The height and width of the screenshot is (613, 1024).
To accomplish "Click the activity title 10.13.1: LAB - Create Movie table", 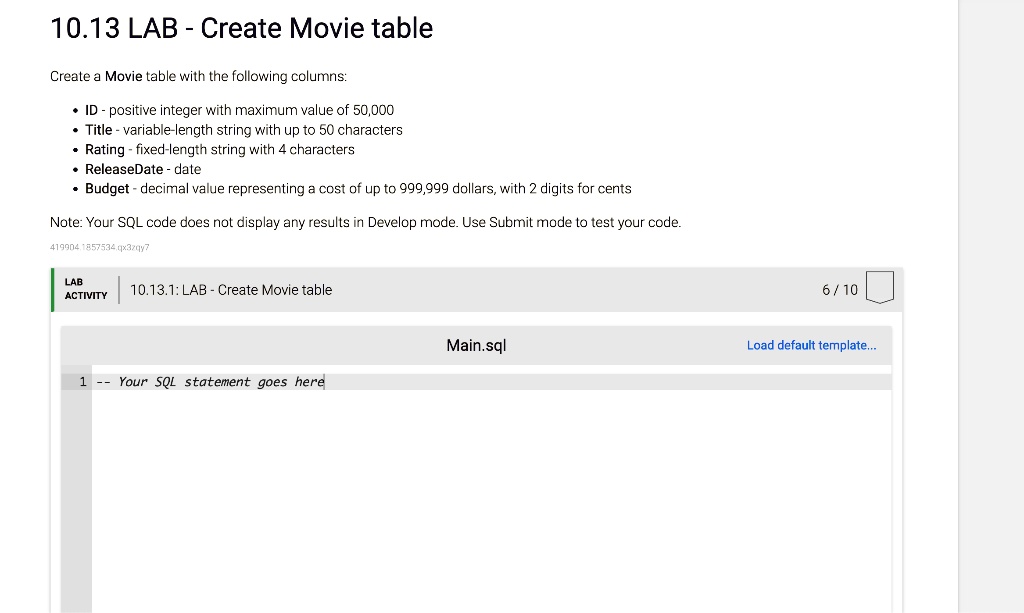I will click(230, 289).
